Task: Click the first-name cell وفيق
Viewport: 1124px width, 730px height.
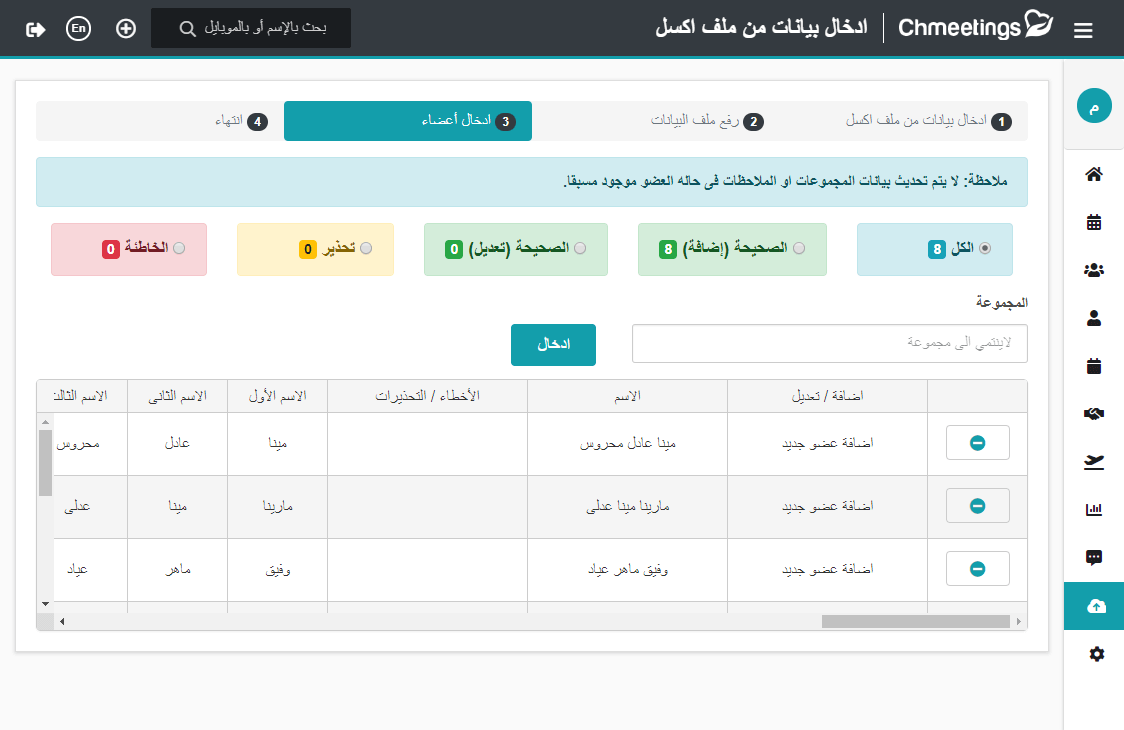Action: (x=277, y=570)
